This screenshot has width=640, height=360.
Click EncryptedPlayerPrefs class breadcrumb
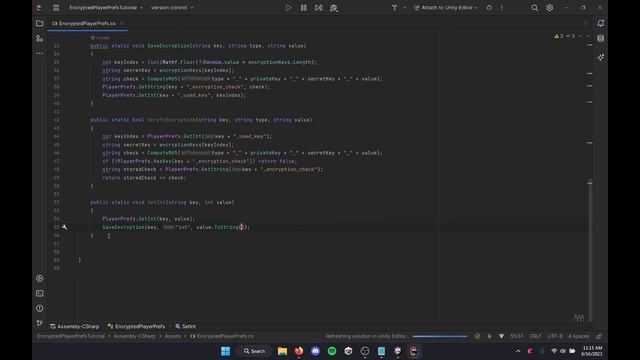tap(136, 327)
